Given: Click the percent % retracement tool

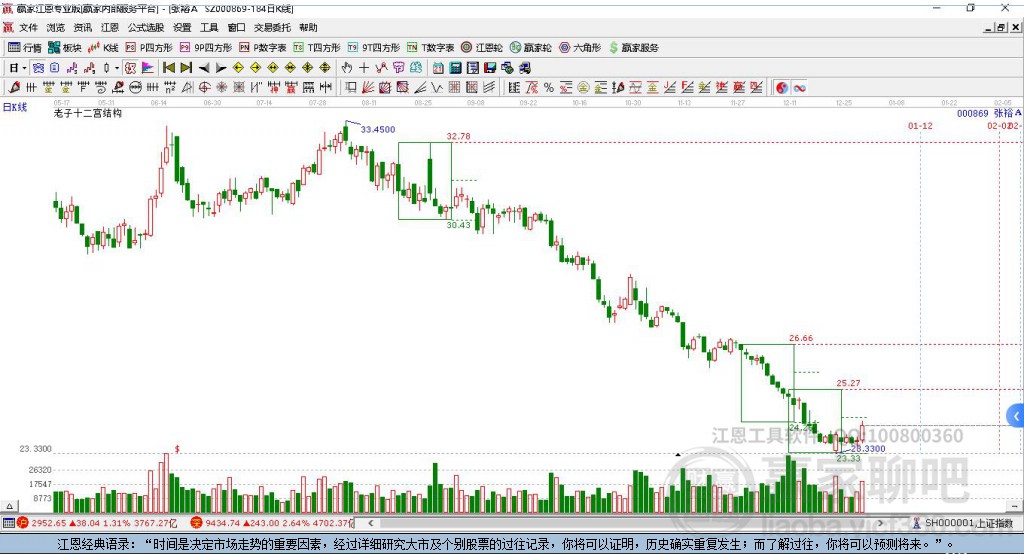Looking at the screenshot, I should click(549, 88).
